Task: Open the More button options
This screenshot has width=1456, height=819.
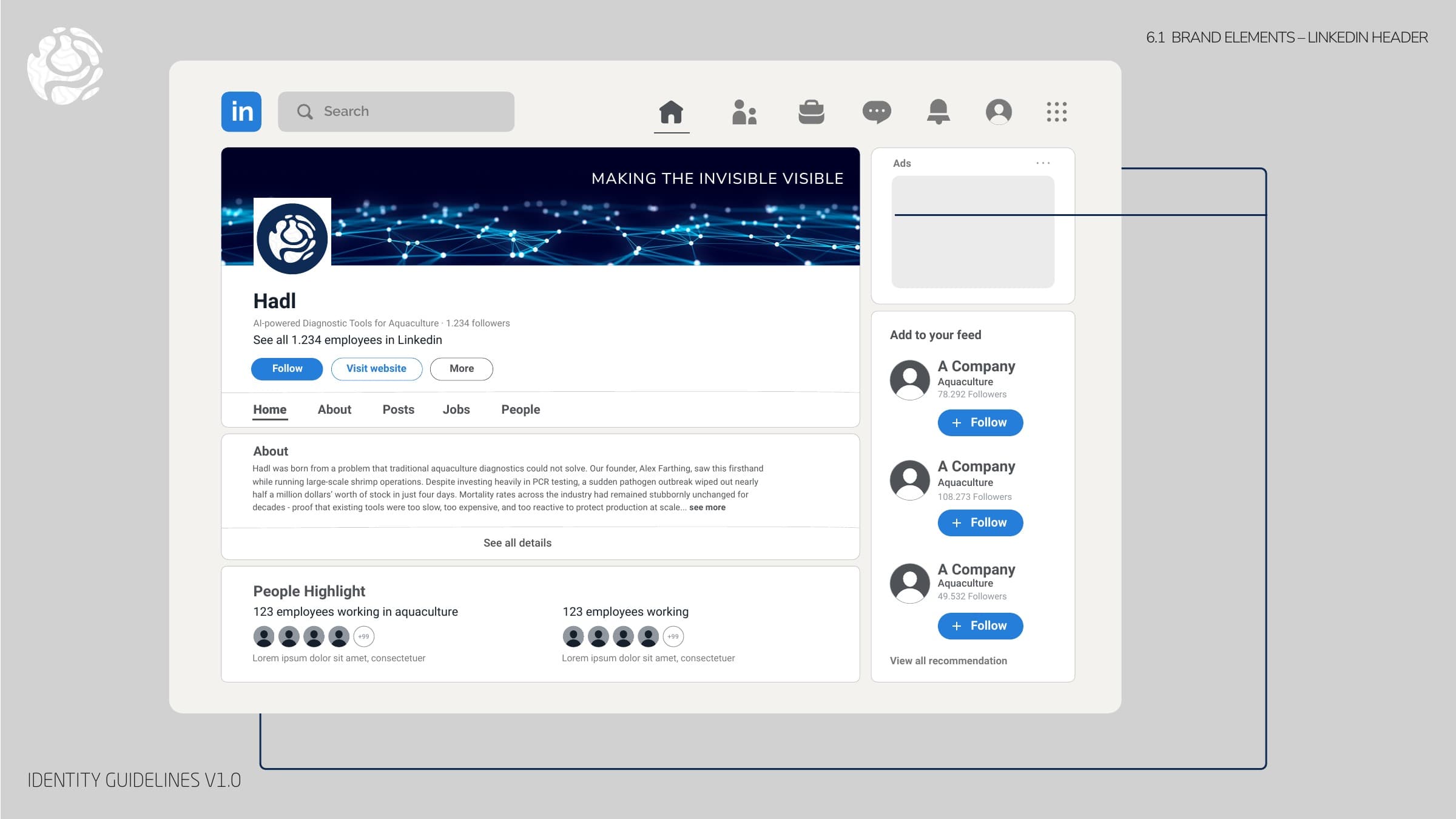Action: tap(462, 369)
